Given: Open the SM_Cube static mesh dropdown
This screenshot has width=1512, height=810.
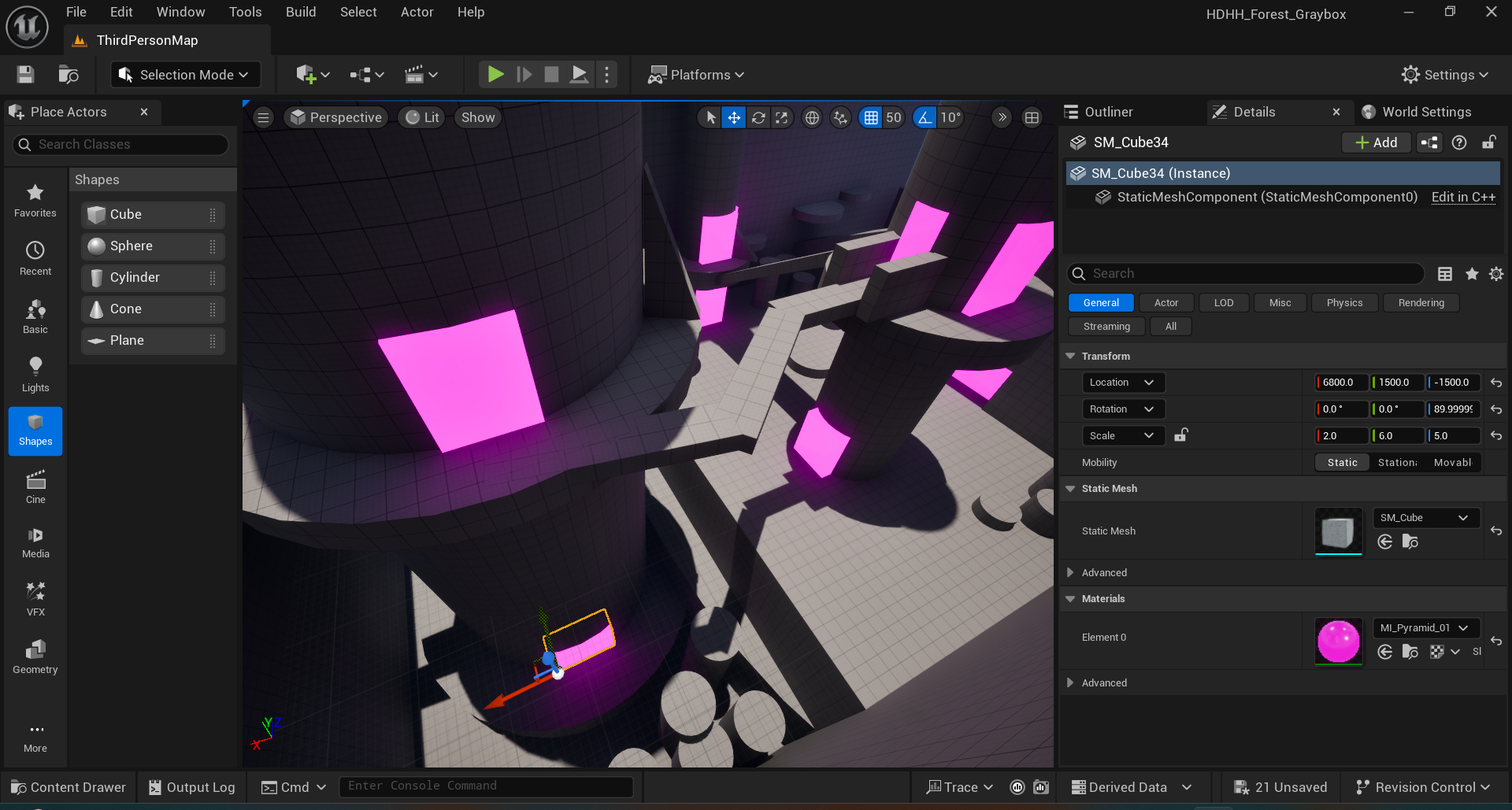Looking at the screenshot, I should click(x=1425, y=518).
